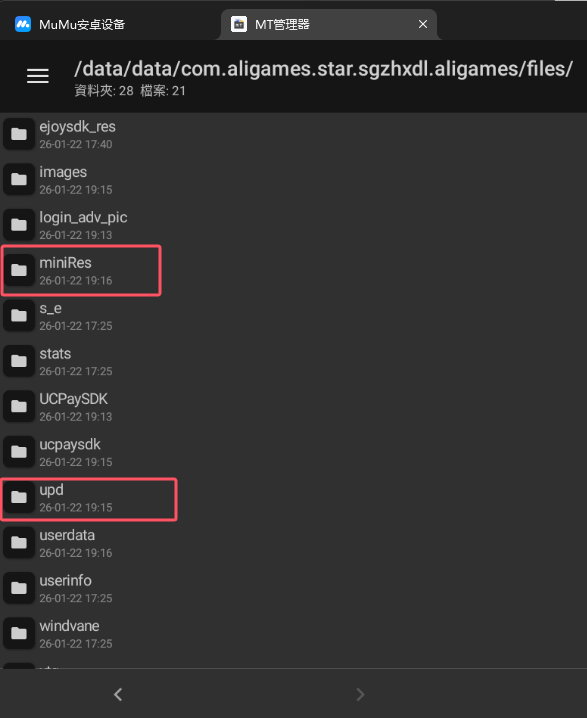Click the stats folder icon
This screenshot has height=718, width=587.
[19, 361]
